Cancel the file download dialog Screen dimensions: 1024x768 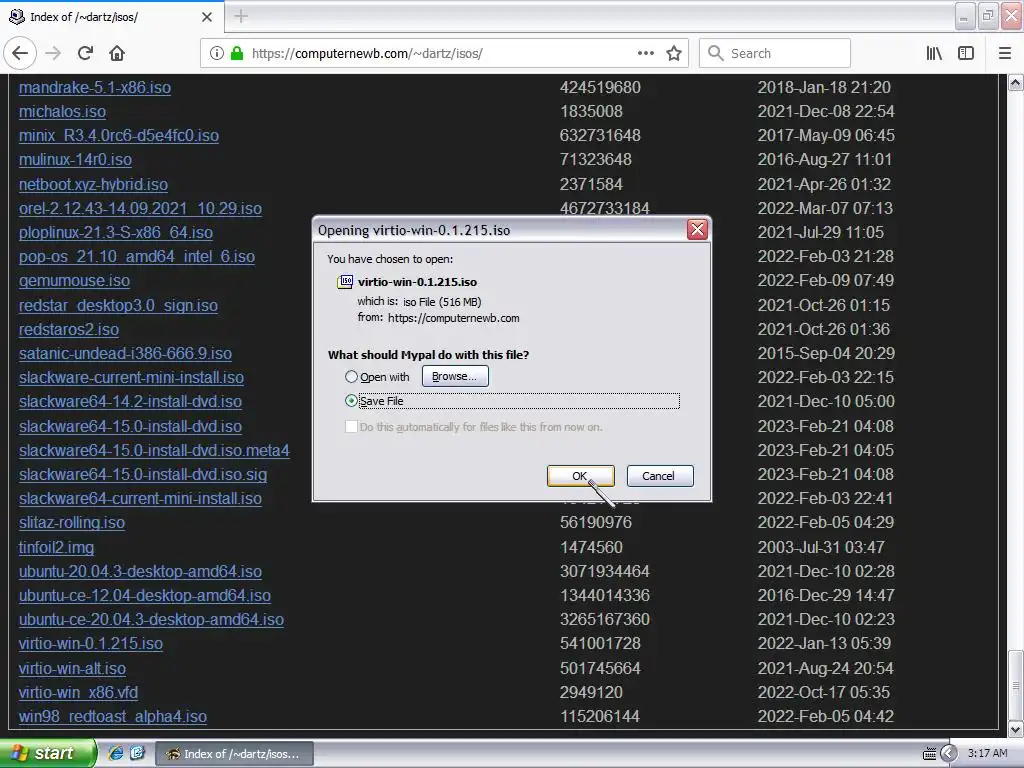tap(660, 475)
